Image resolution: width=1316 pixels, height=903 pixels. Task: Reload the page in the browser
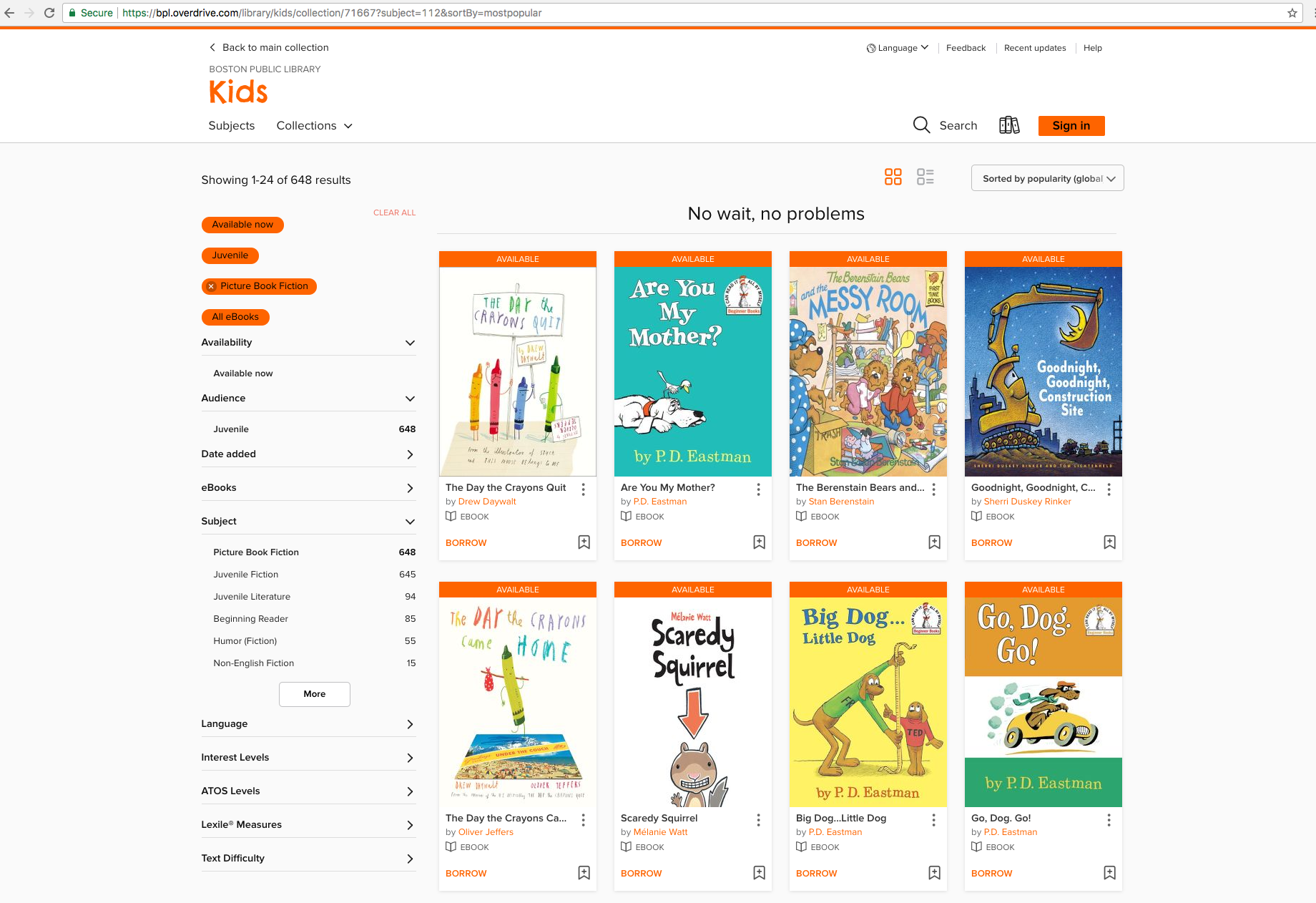(49, 13)
